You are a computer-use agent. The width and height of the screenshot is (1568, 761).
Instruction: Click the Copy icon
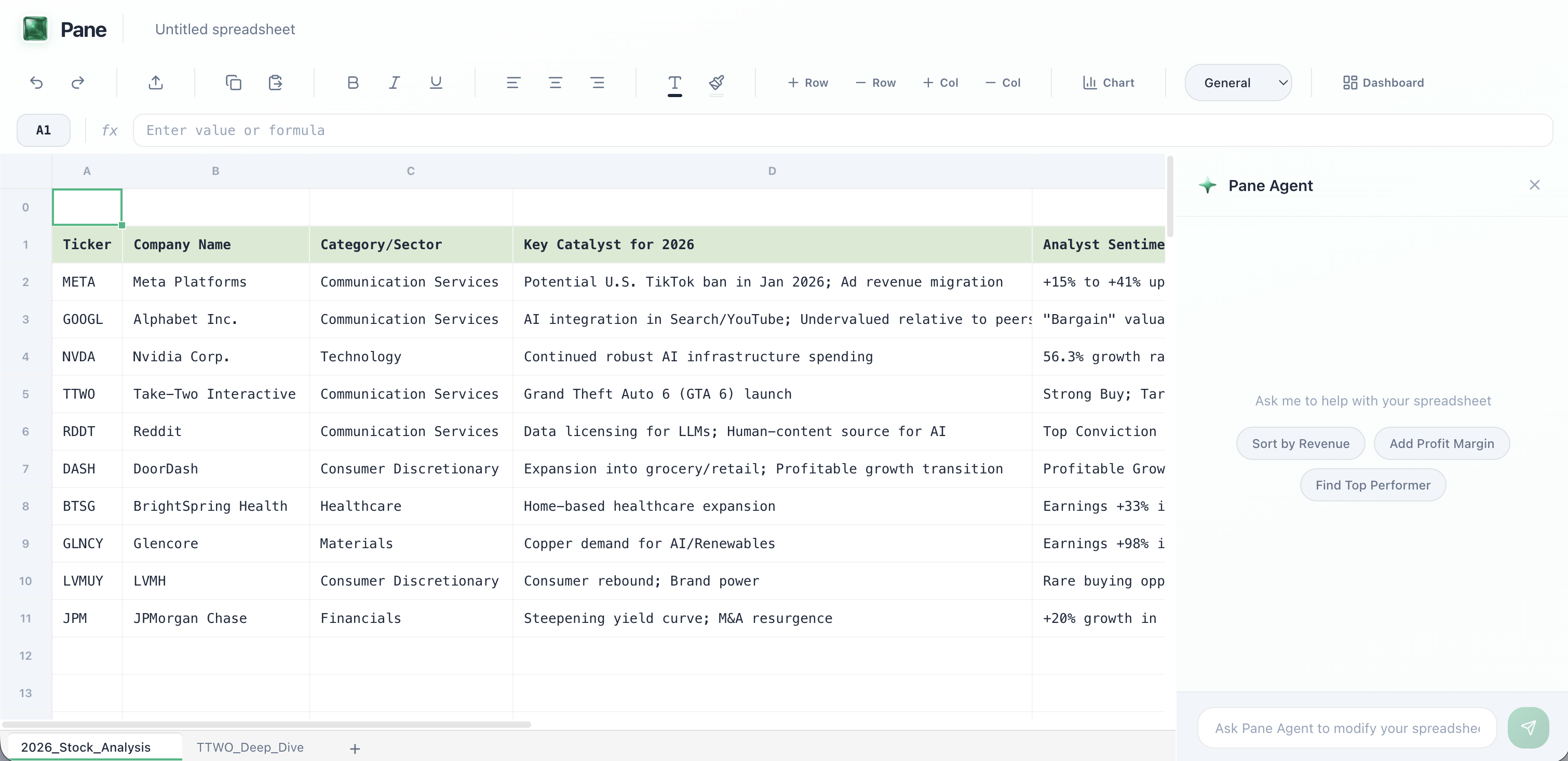click(233, 83)
